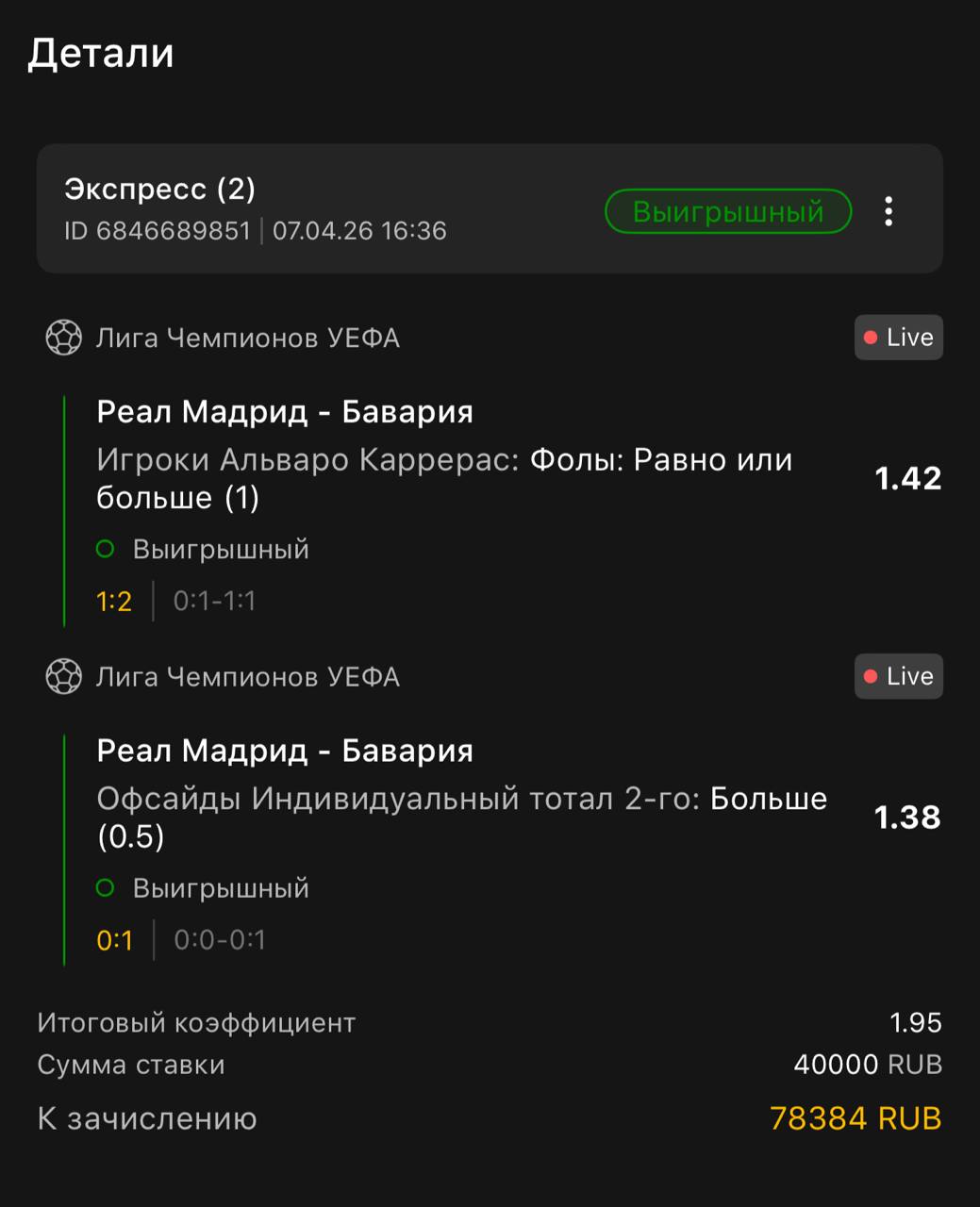Open Реал Мадрид - Бавария match with fouls bet
This screenshot has height=1207, width=980.
click(285, 412)
